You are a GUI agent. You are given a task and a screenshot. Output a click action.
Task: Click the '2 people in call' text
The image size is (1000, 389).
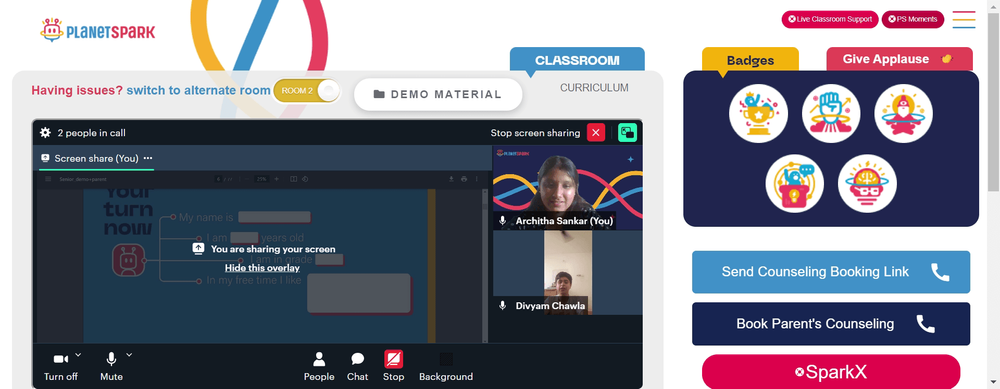[91, 133]
